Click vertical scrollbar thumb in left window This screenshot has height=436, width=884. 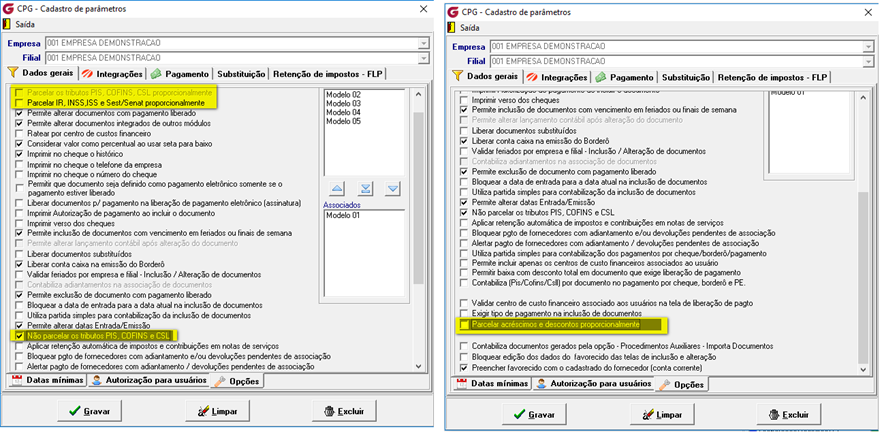(x=418, y=197)
